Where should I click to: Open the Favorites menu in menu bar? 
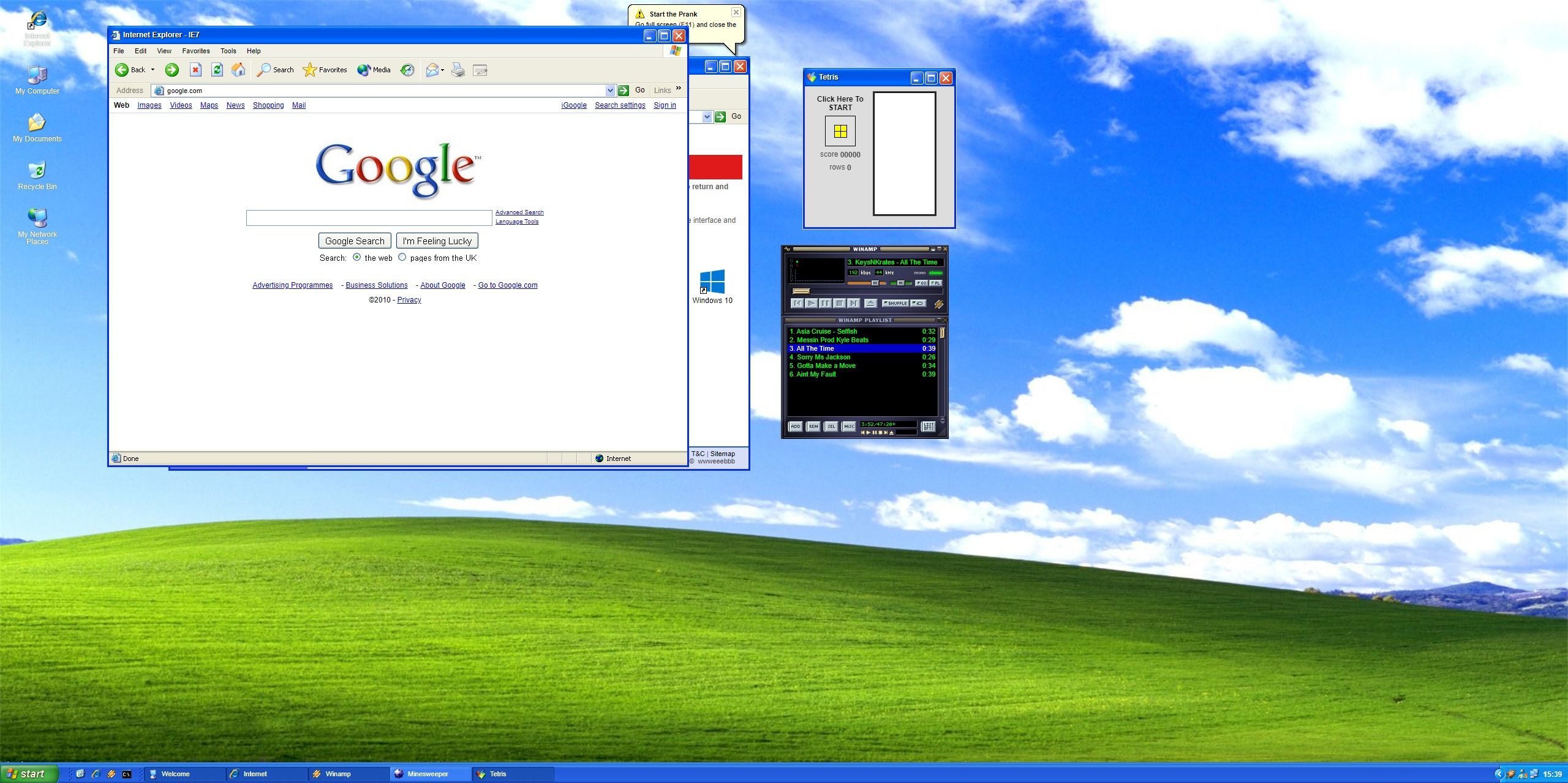(x=195, y=51)
